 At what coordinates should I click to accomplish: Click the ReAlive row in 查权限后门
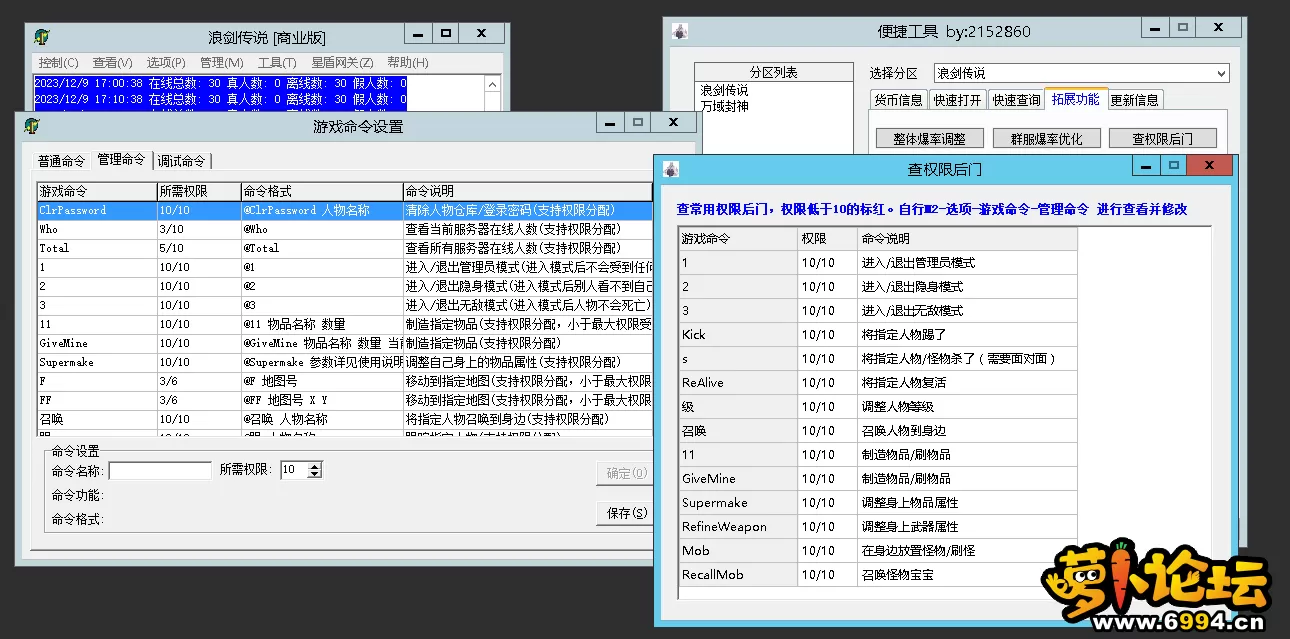pos(878,383)
